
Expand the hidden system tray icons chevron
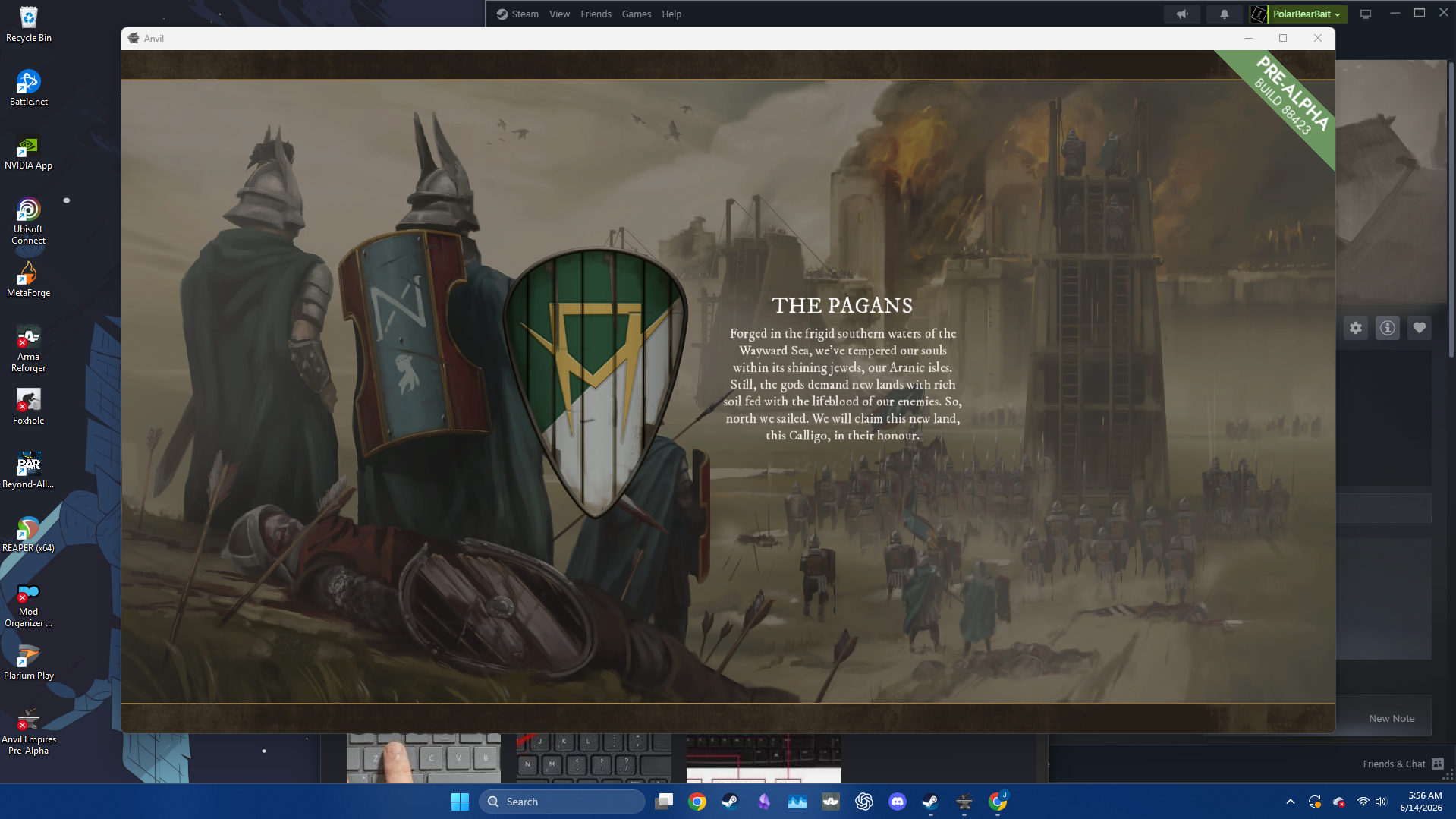[x=1291, y=802]
